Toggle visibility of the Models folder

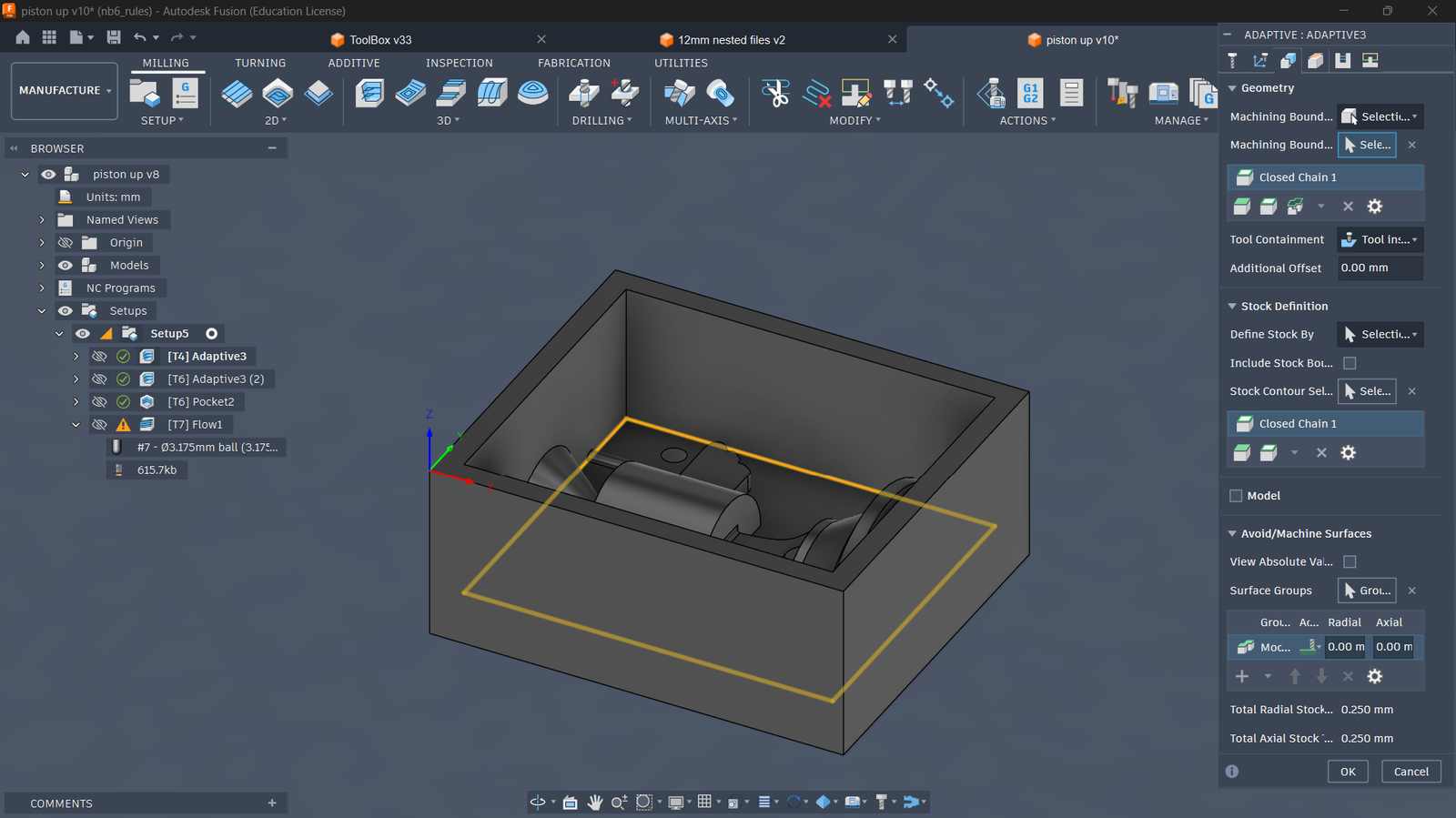pyautogui.click(x=66, y=265)
